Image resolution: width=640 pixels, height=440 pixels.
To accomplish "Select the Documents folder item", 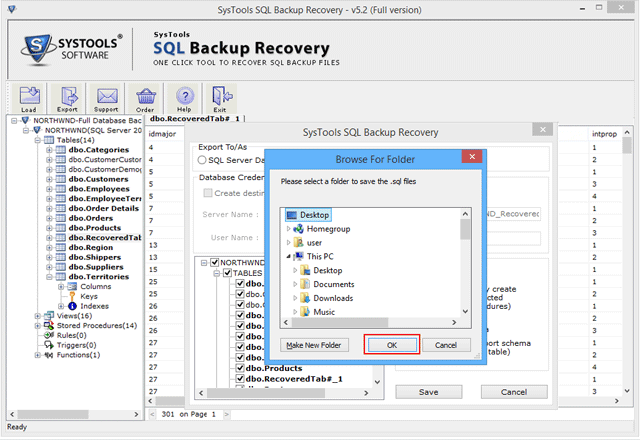I will click(333, 284).
